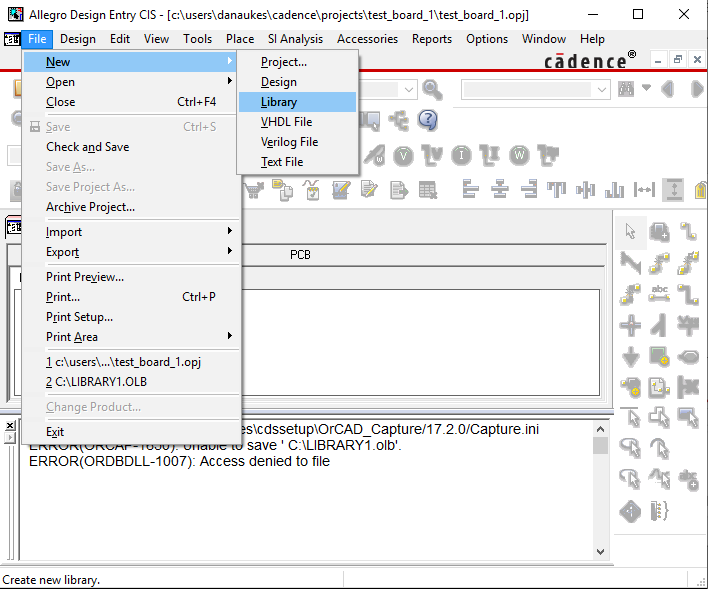Click the Place No Connect X tool
The height and width of the screenshot is (589, 708).
click(688, 387)
